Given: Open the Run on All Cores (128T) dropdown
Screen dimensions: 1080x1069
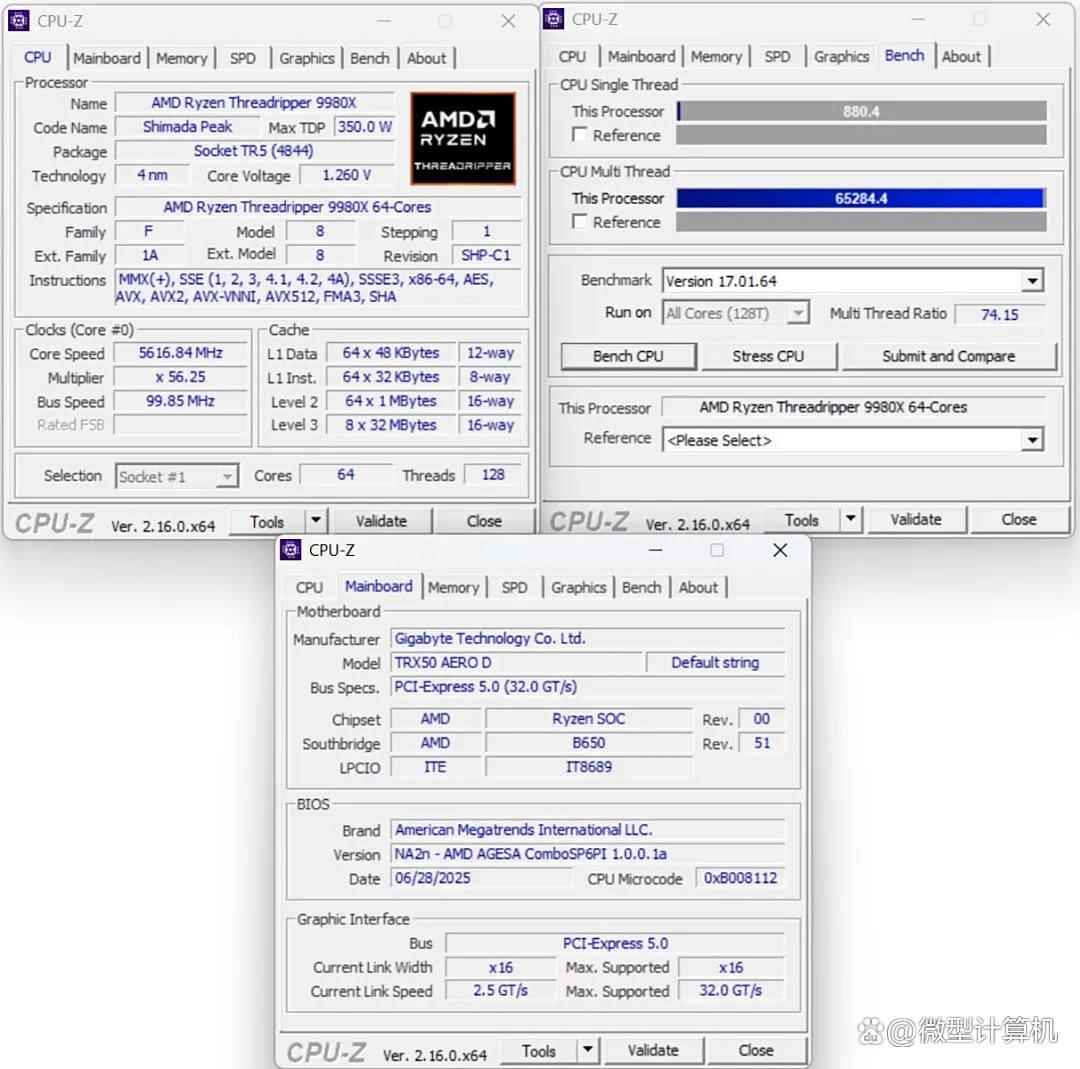Looking at the screenshot, I should (x=797, y=314).
